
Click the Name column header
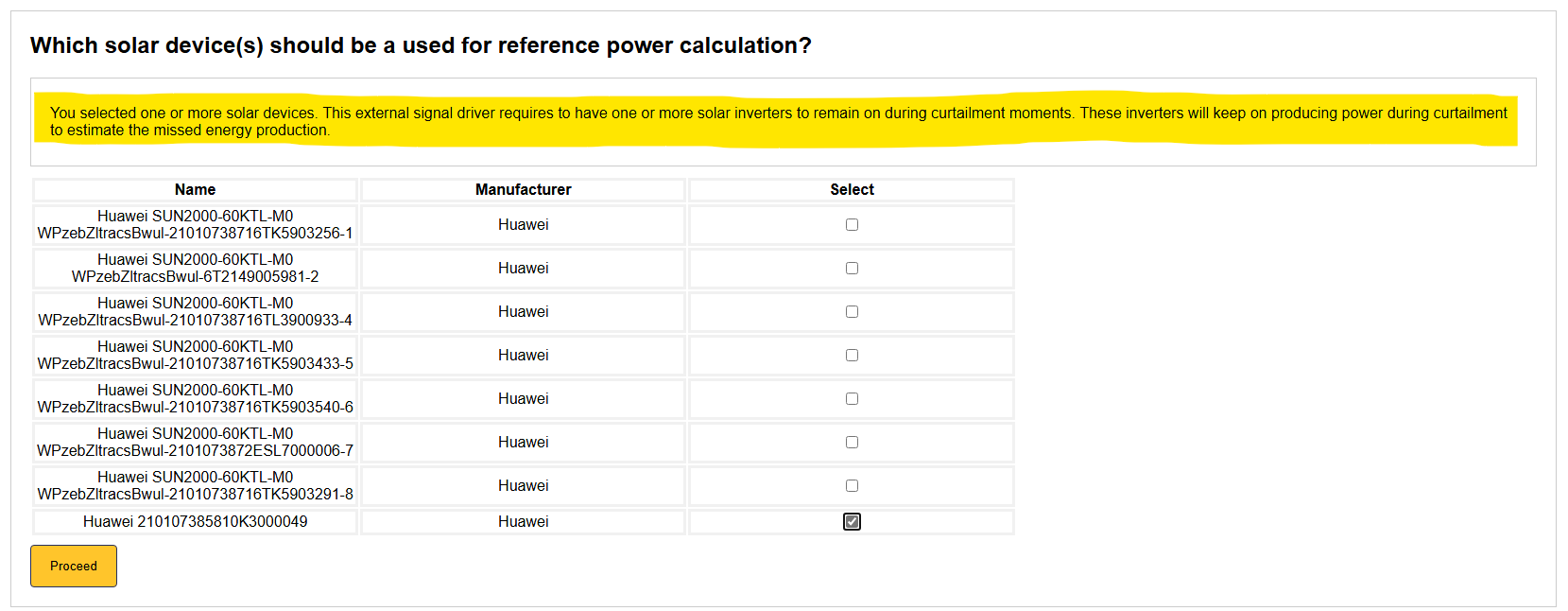coord(195,190)
